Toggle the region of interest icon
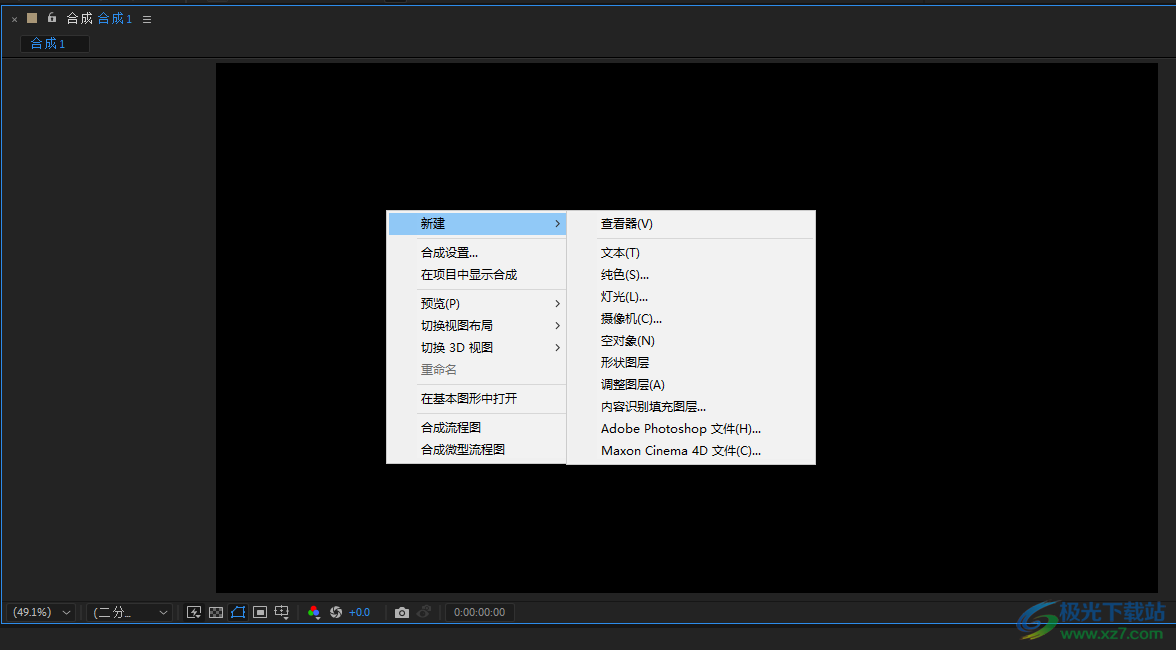Screen dimensions: 1176x650 [x=260, y=613]
